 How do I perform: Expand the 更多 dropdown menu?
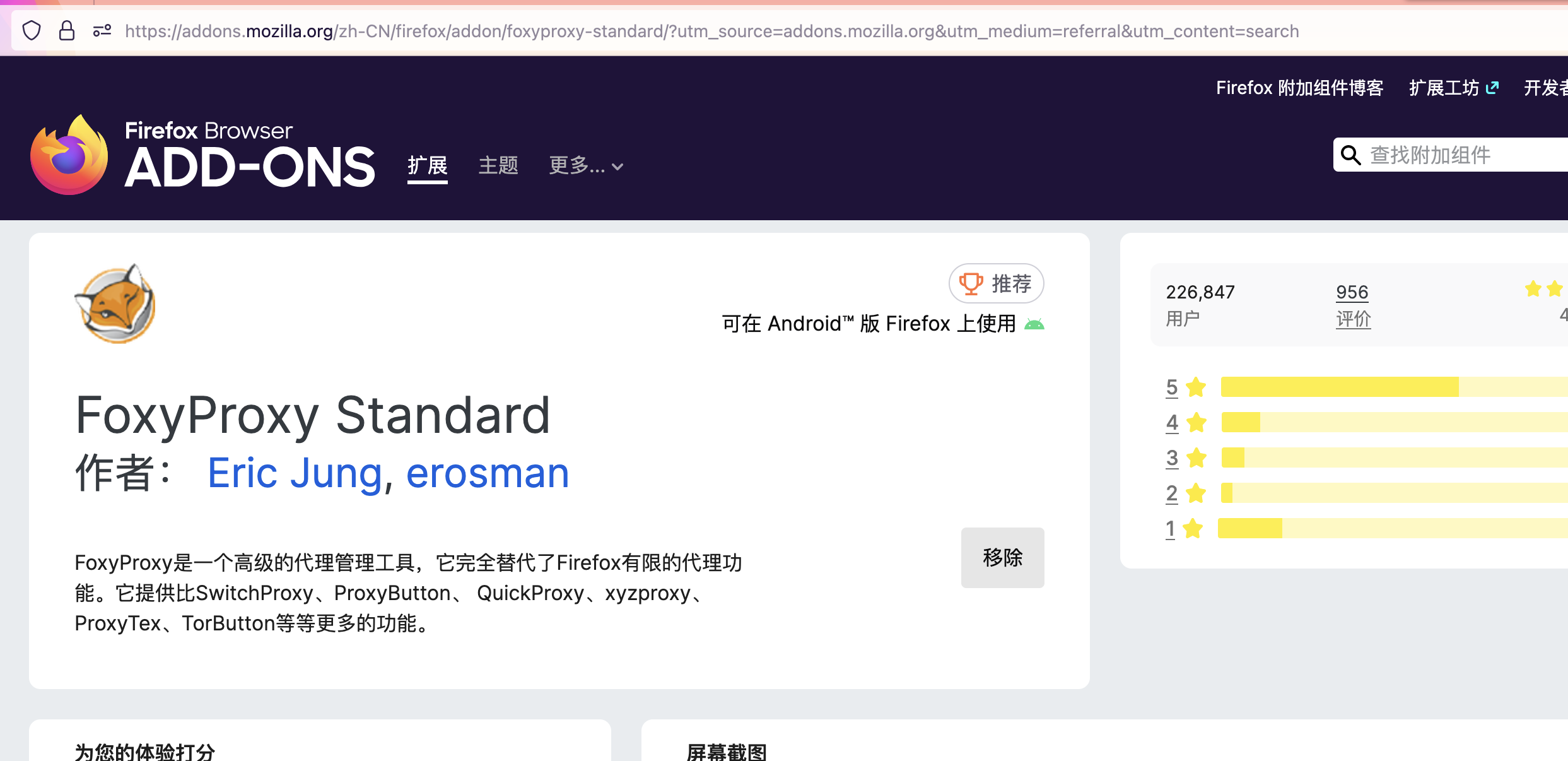[x=586, y=166]
